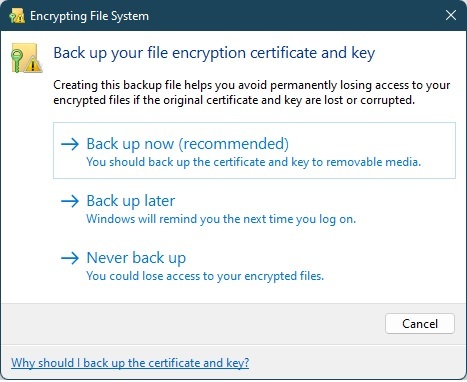This screenshot has width=467, height=382.
Task: Click the arrow beside Never back up
Action: pyautogui.click(x=70, y=258)
